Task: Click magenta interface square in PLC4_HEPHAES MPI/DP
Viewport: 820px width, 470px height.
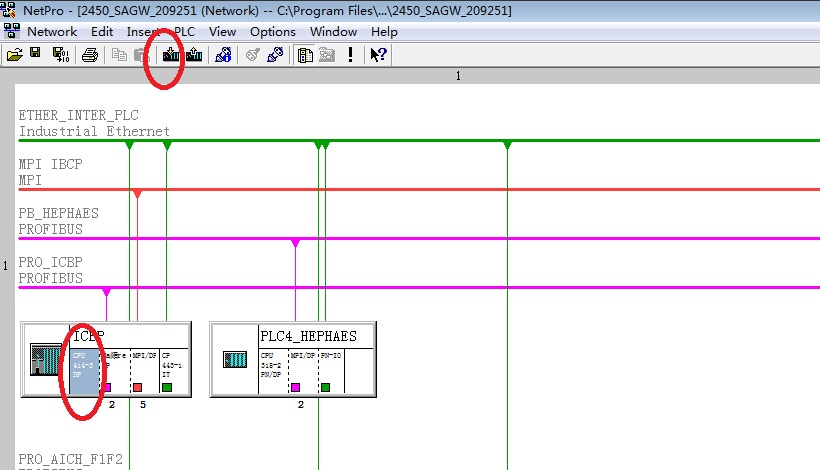Action: 295,387
